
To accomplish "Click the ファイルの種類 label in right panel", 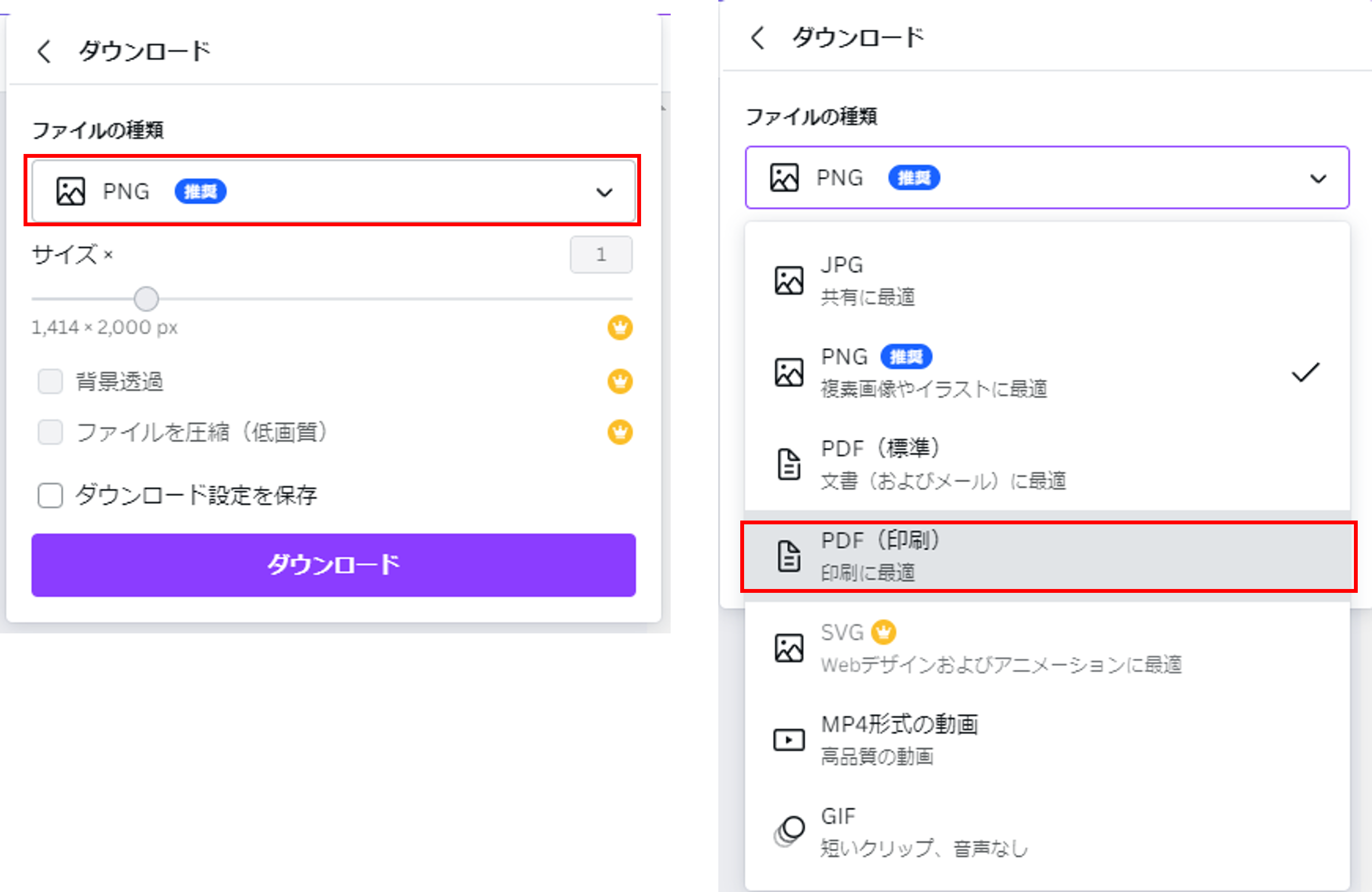I will tap(811, 117).
